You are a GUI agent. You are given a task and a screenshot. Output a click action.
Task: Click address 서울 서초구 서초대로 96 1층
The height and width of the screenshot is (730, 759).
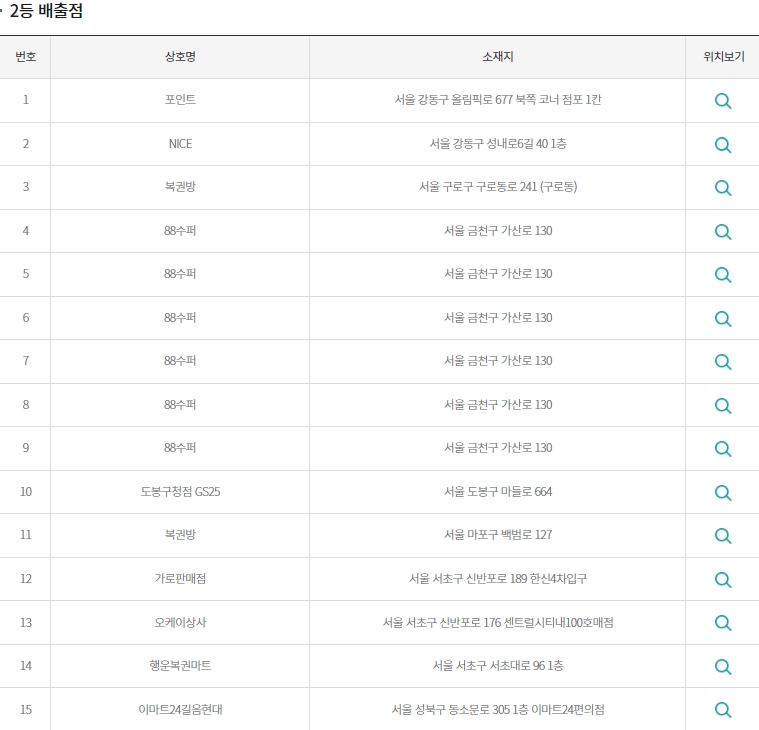click(498, 666)
